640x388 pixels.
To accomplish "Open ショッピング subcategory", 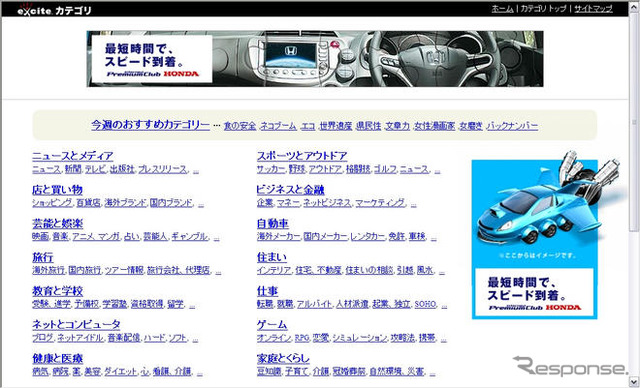I will [52, 203].
